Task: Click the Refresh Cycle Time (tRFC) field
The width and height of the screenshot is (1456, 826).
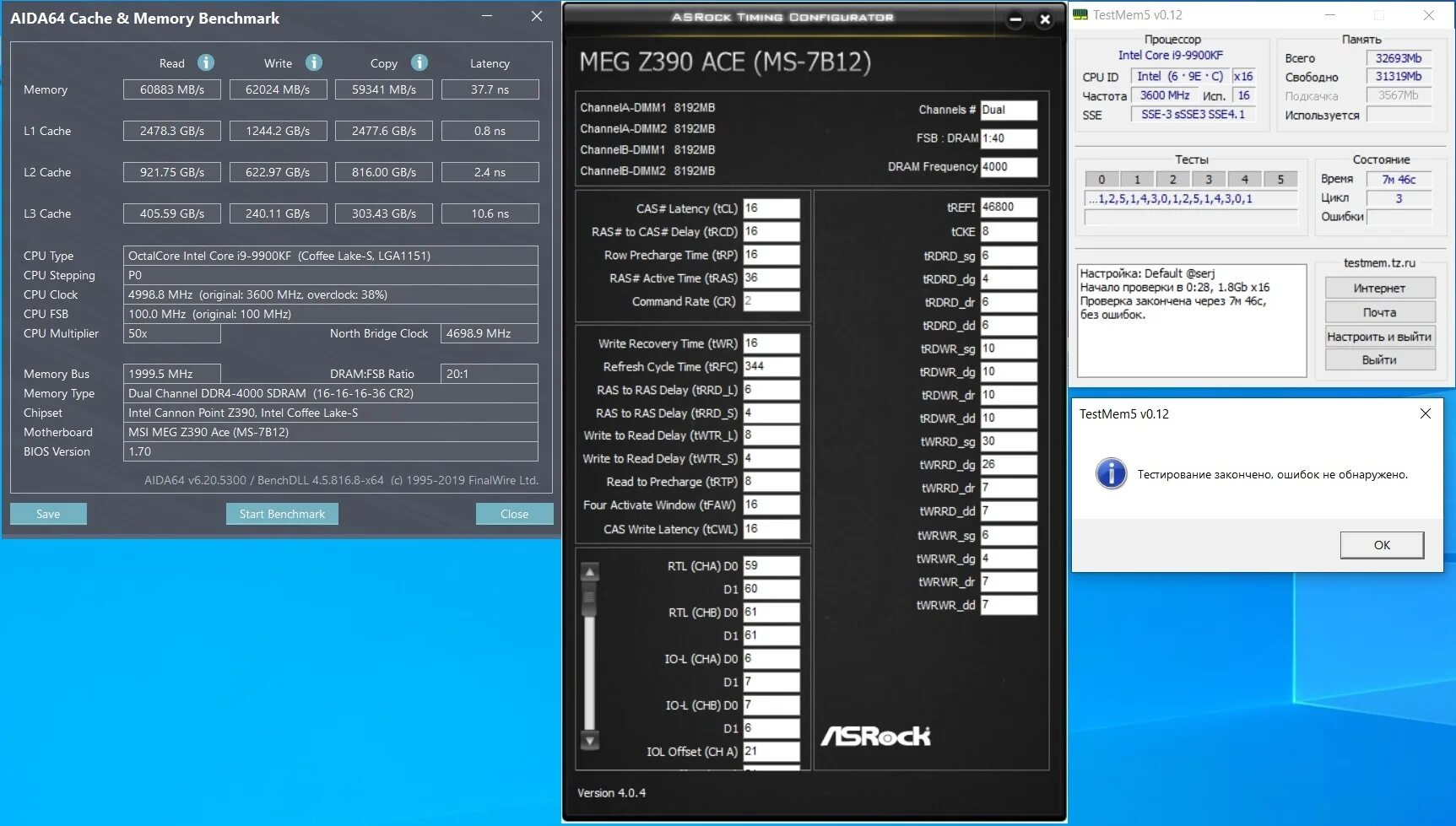Action: [771, 366]
